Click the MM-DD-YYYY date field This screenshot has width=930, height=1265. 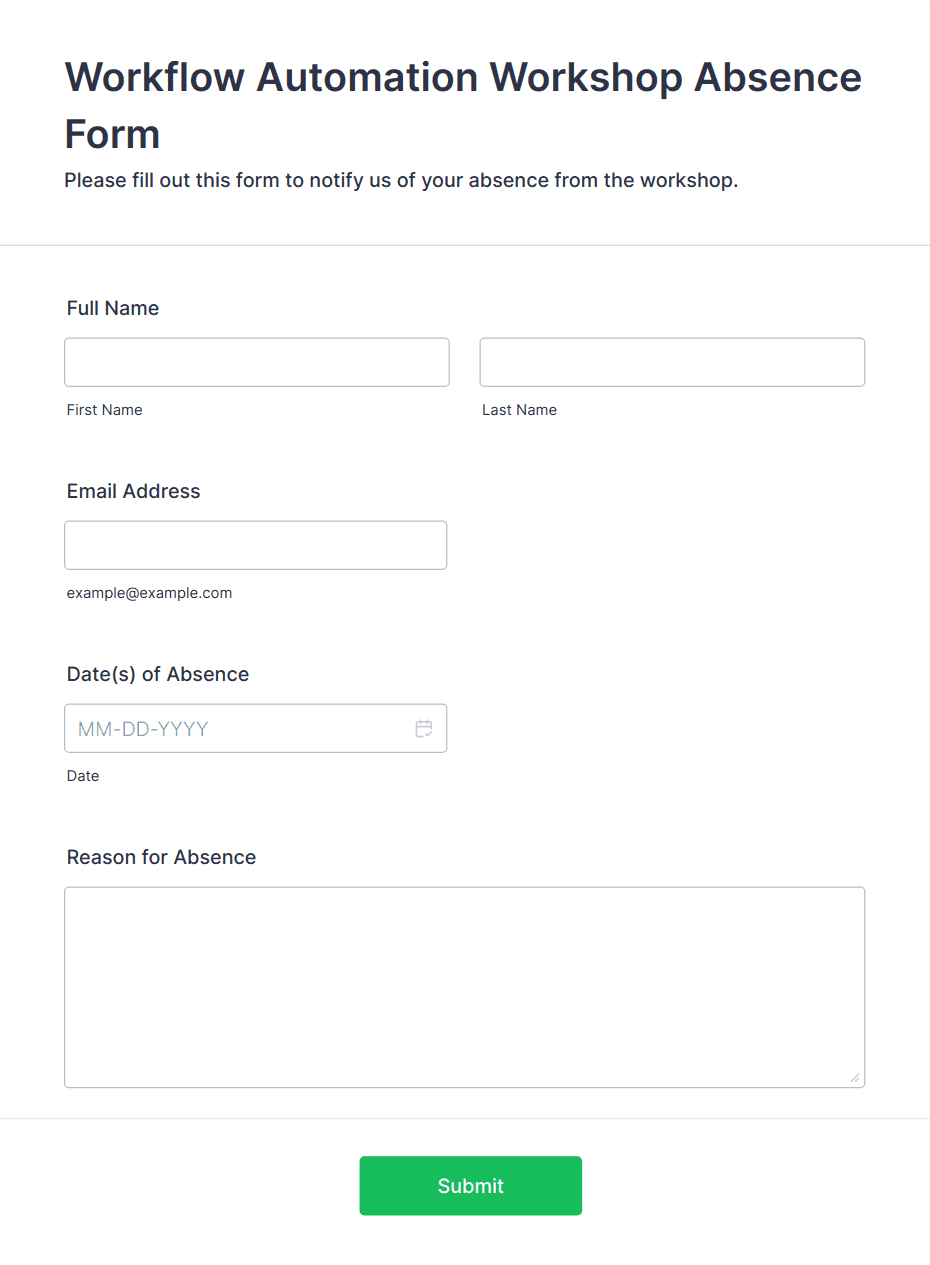point(256,728)
